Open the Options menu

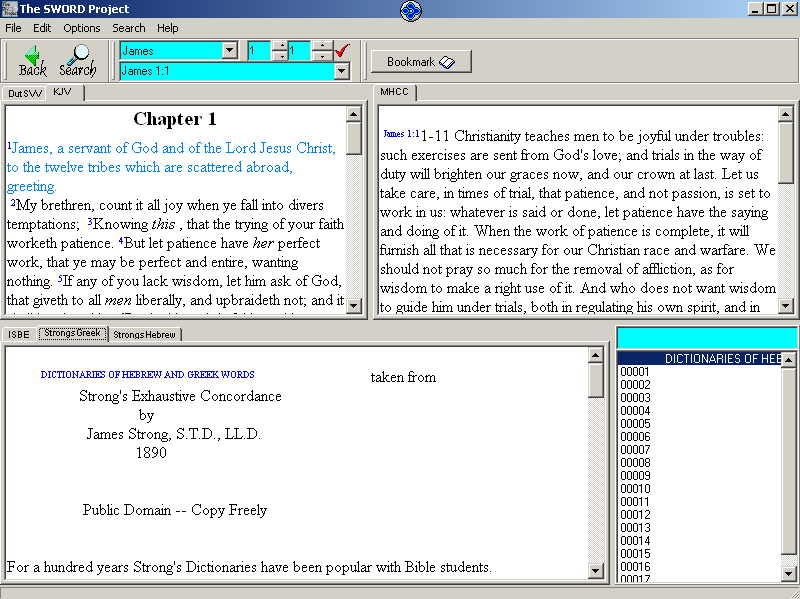click(x=82, y=28)
